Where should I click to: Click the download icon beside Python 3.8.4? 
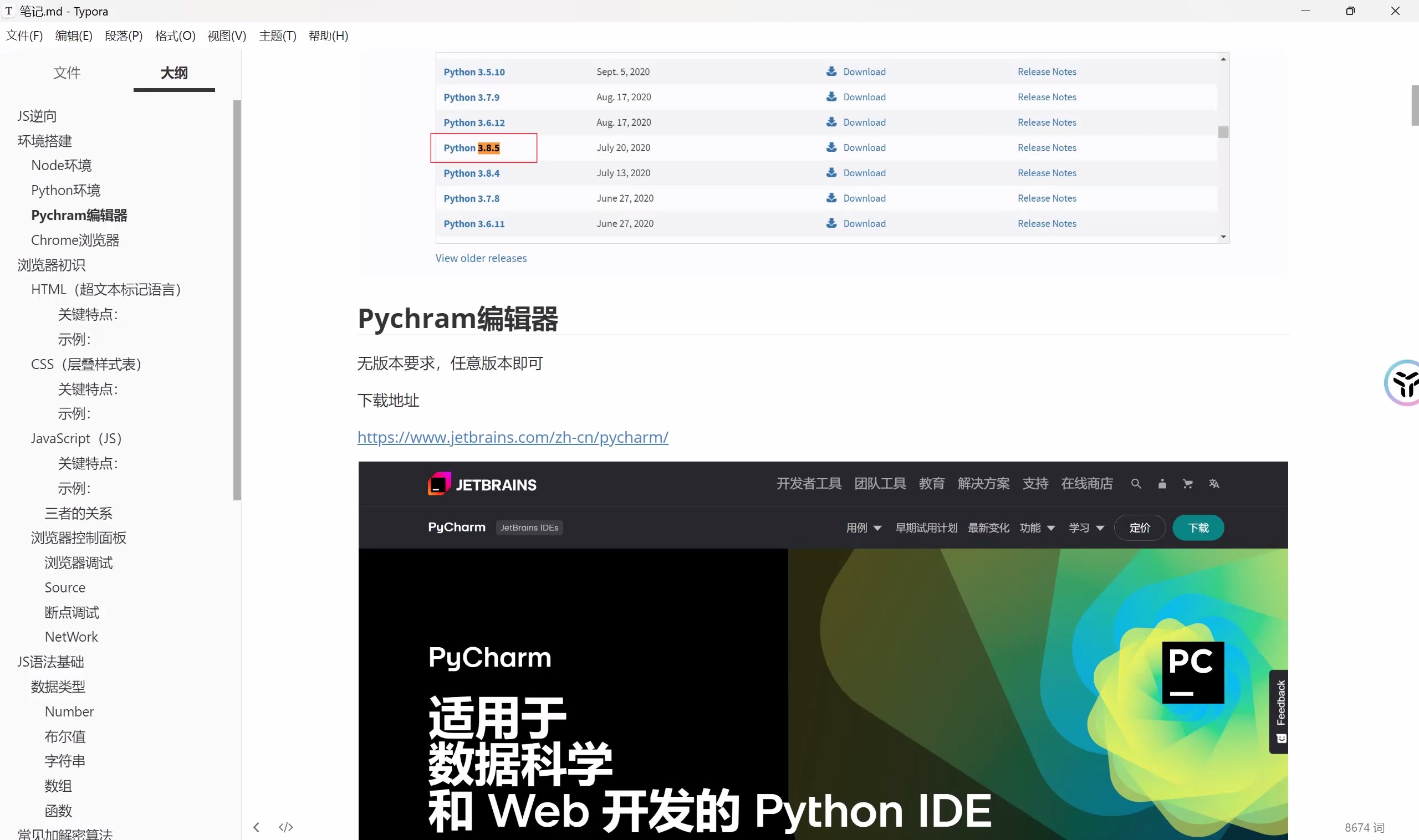pos(831,173)
